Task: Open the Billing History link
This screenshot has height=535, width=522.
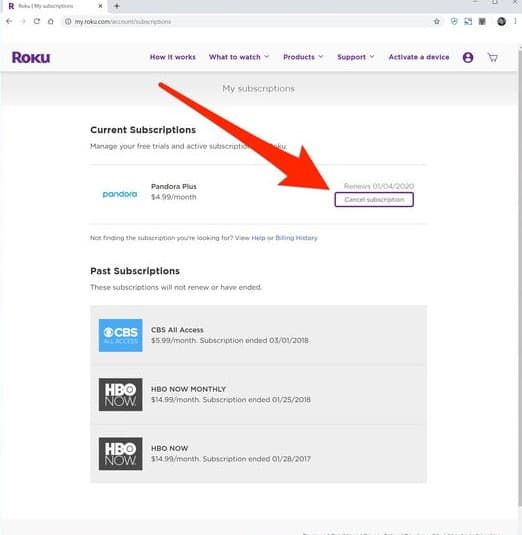Action: [x=296, y=238]
